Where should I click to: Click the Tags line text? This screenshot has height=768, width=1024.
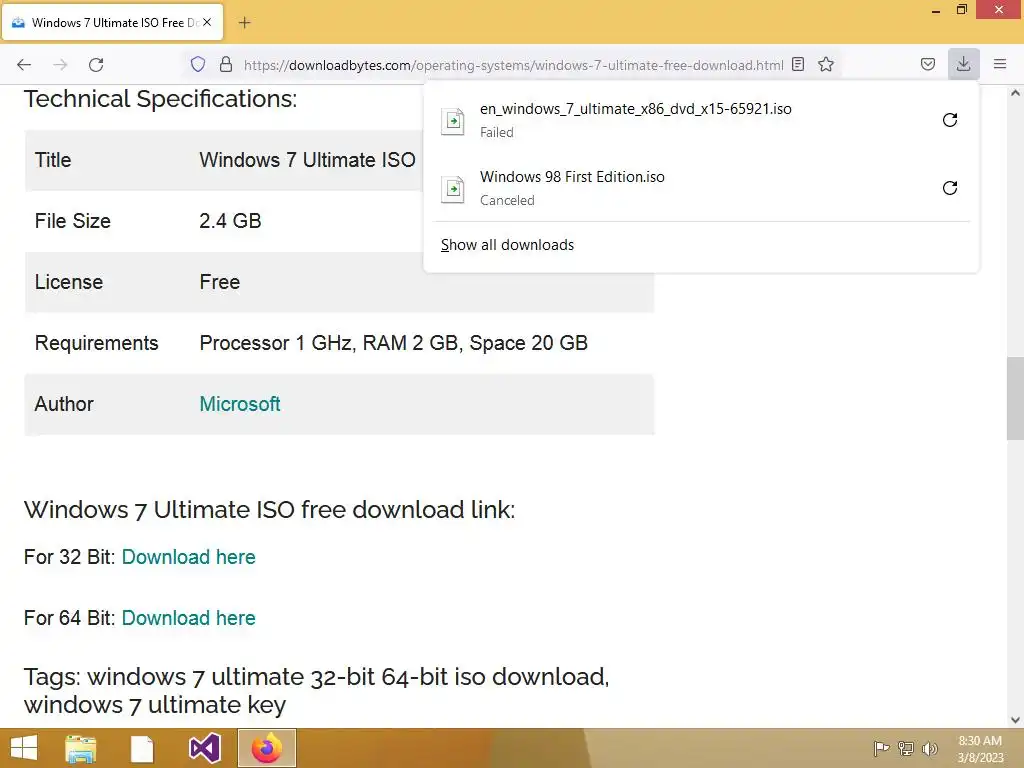(x=317, y=690)
